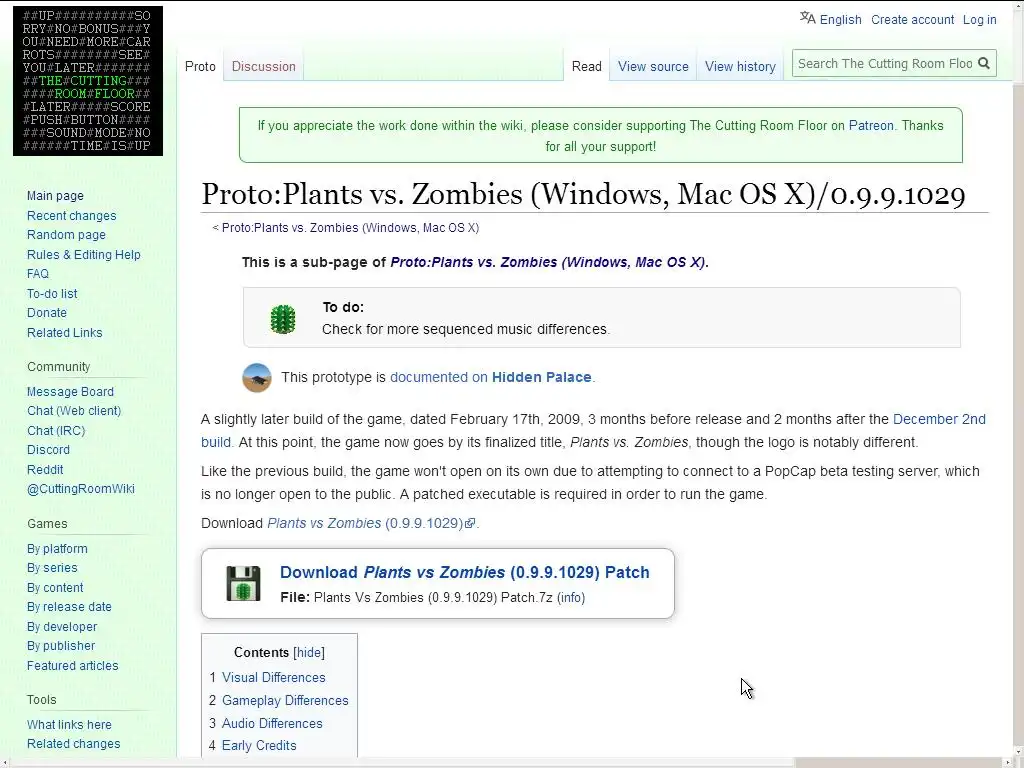Click the language translate icon
1024x768 pixels.
pyautogui.click(x=808, y=18)
